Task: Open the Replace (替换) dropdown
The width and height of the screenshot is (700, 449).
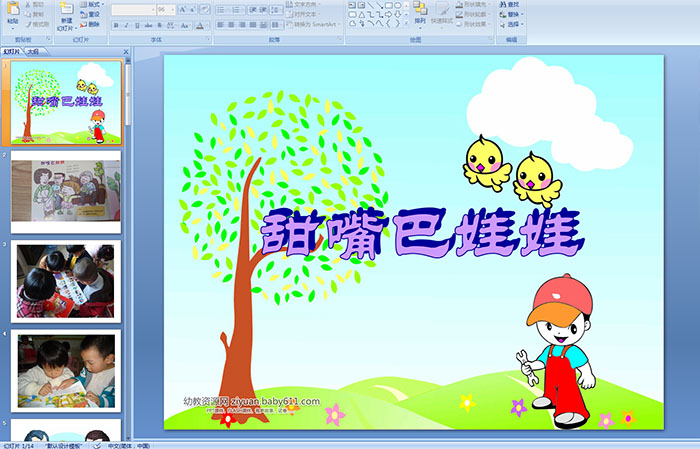Action: pos(512,14)
